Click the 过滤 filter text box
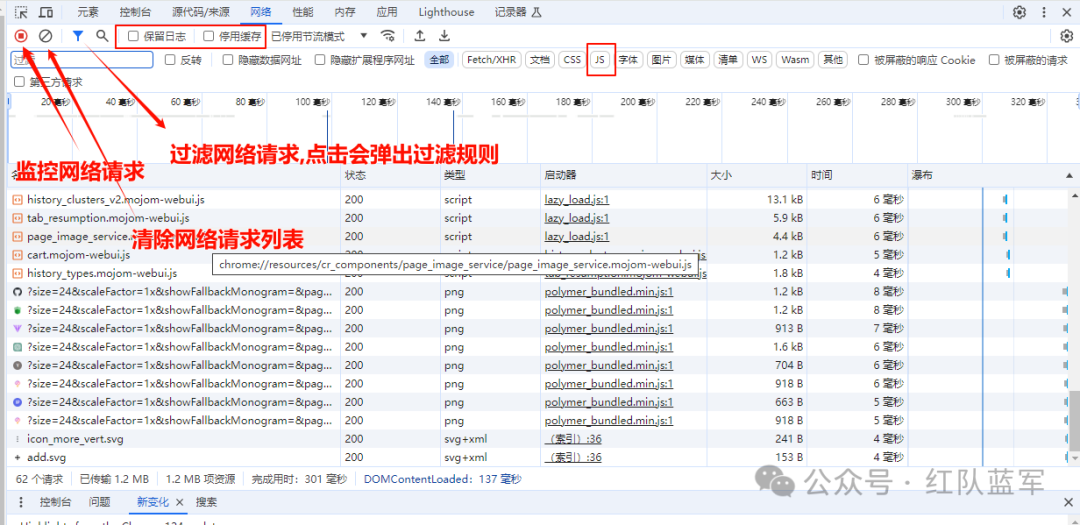The width and height of the screenshot is (1080, 525). 82,60
